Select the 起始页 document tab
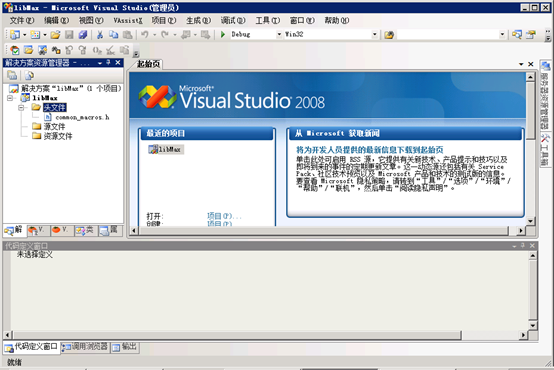Image resolution: width=554 pixels, height=370 pixels. pos(148,64)
